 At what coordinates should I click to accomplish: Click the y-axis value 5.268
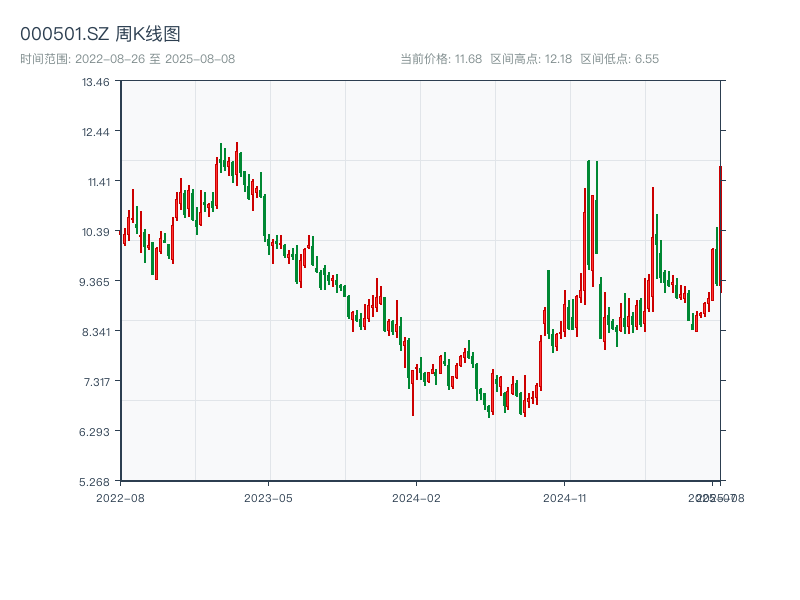click(x=94, y=482)
